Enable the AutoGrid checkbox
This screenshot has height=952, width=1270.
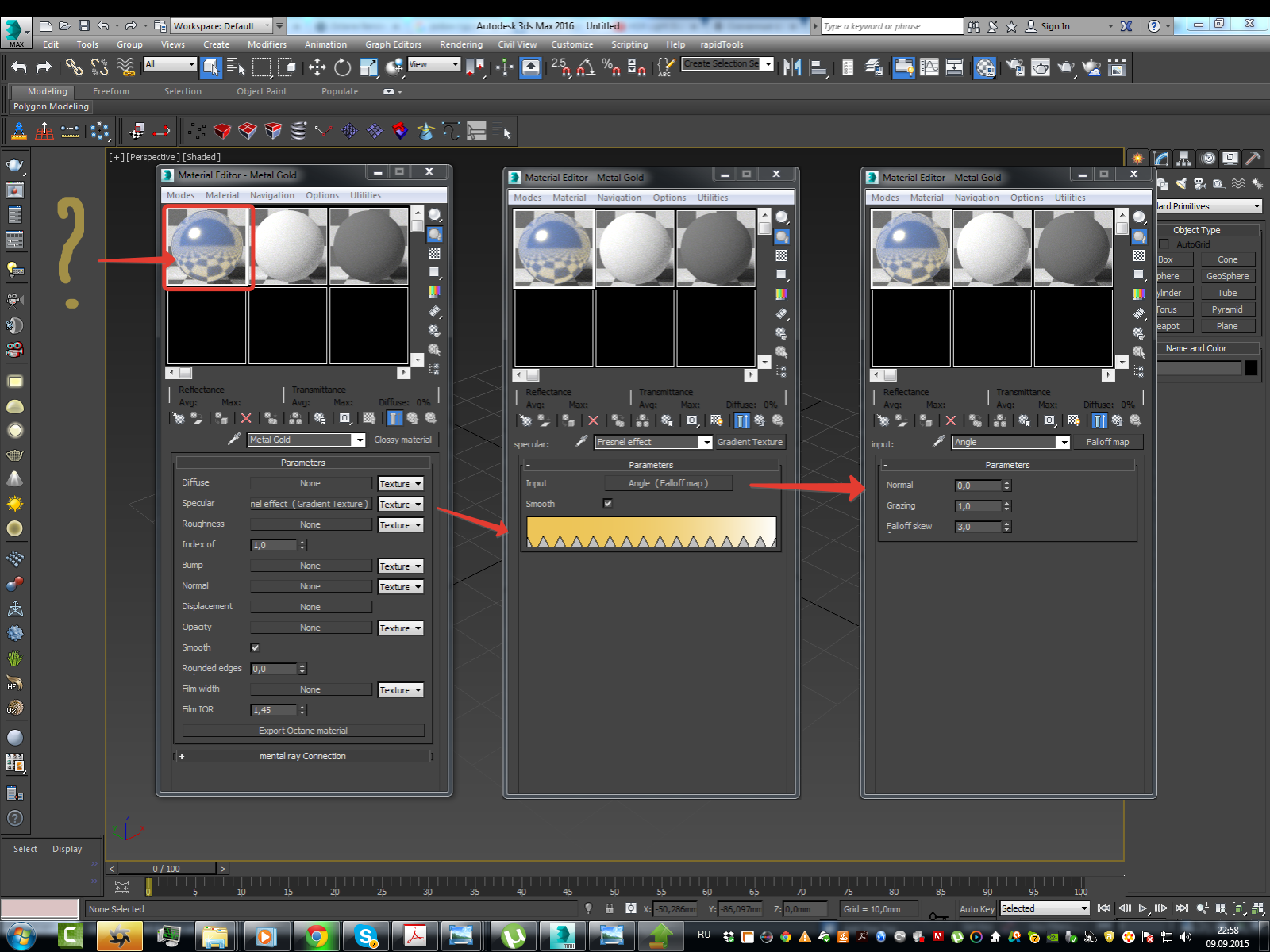pyautogui.click(x=1164, y=244)
